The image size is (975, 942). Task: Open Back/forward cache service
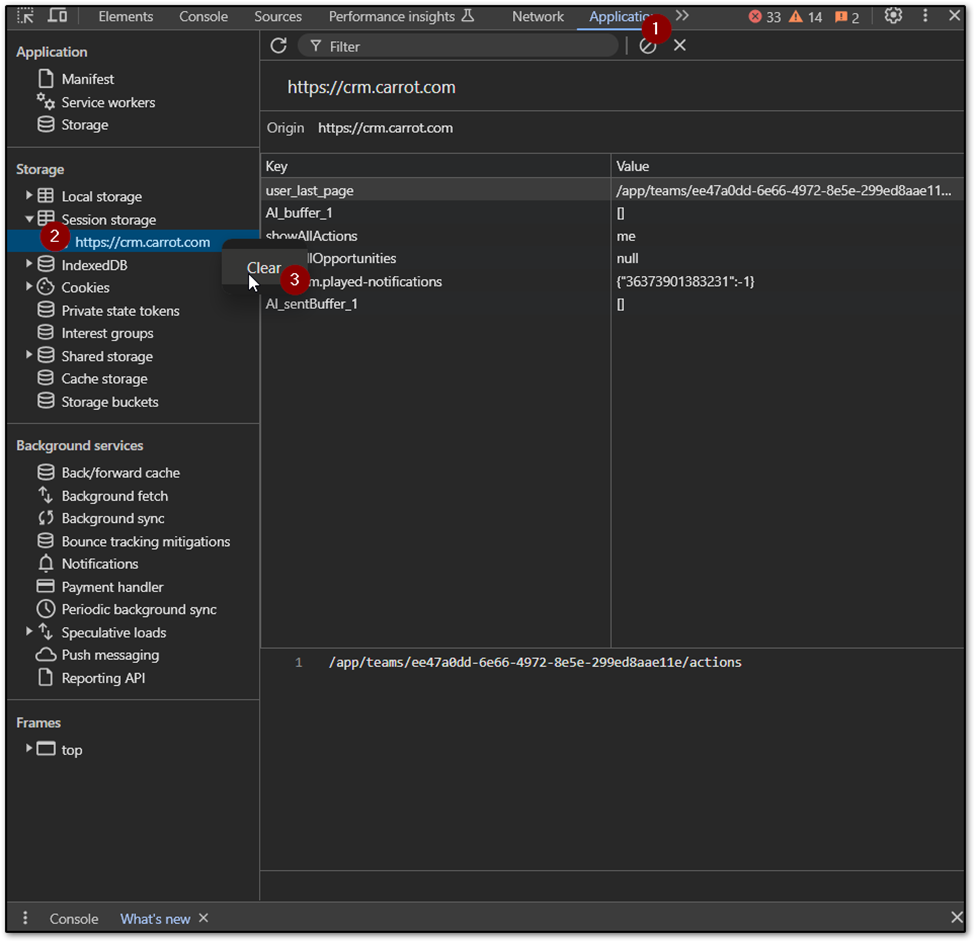(121, 473)
